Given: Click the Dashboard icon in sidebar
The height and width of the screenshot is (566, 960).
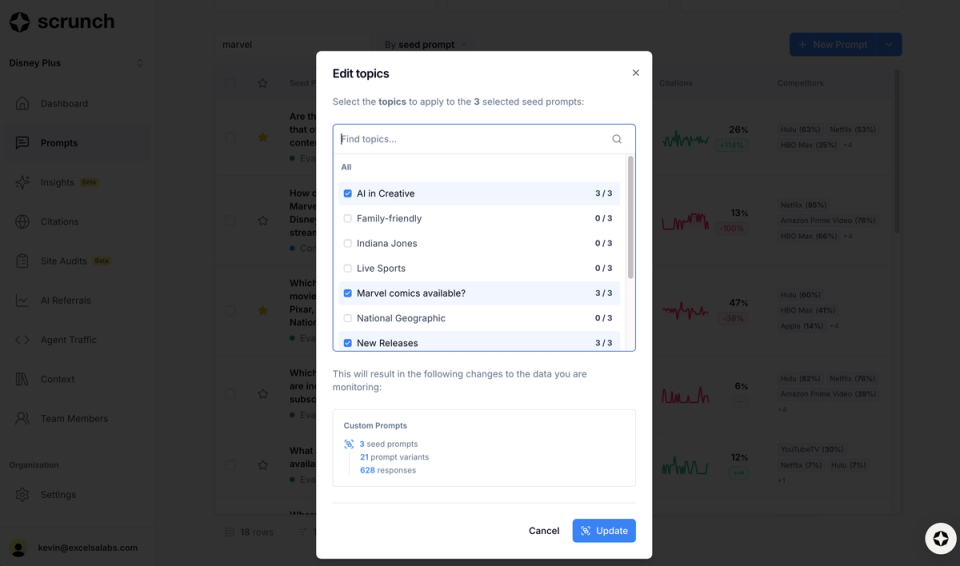Looking at the screenshot, I should coord(22,104).
